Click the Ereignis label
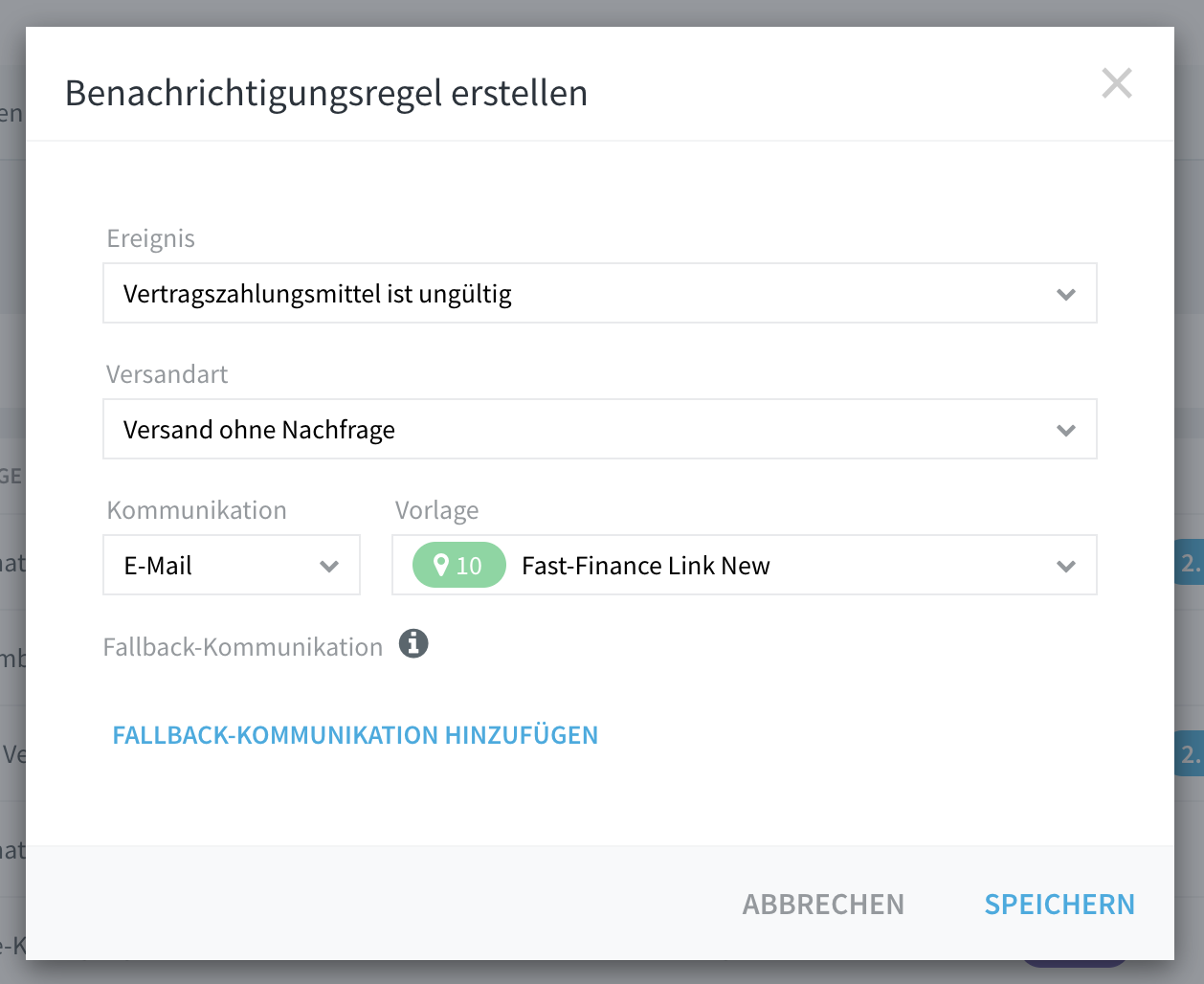The image size is (1204, 984). click(x=151, y=238)
